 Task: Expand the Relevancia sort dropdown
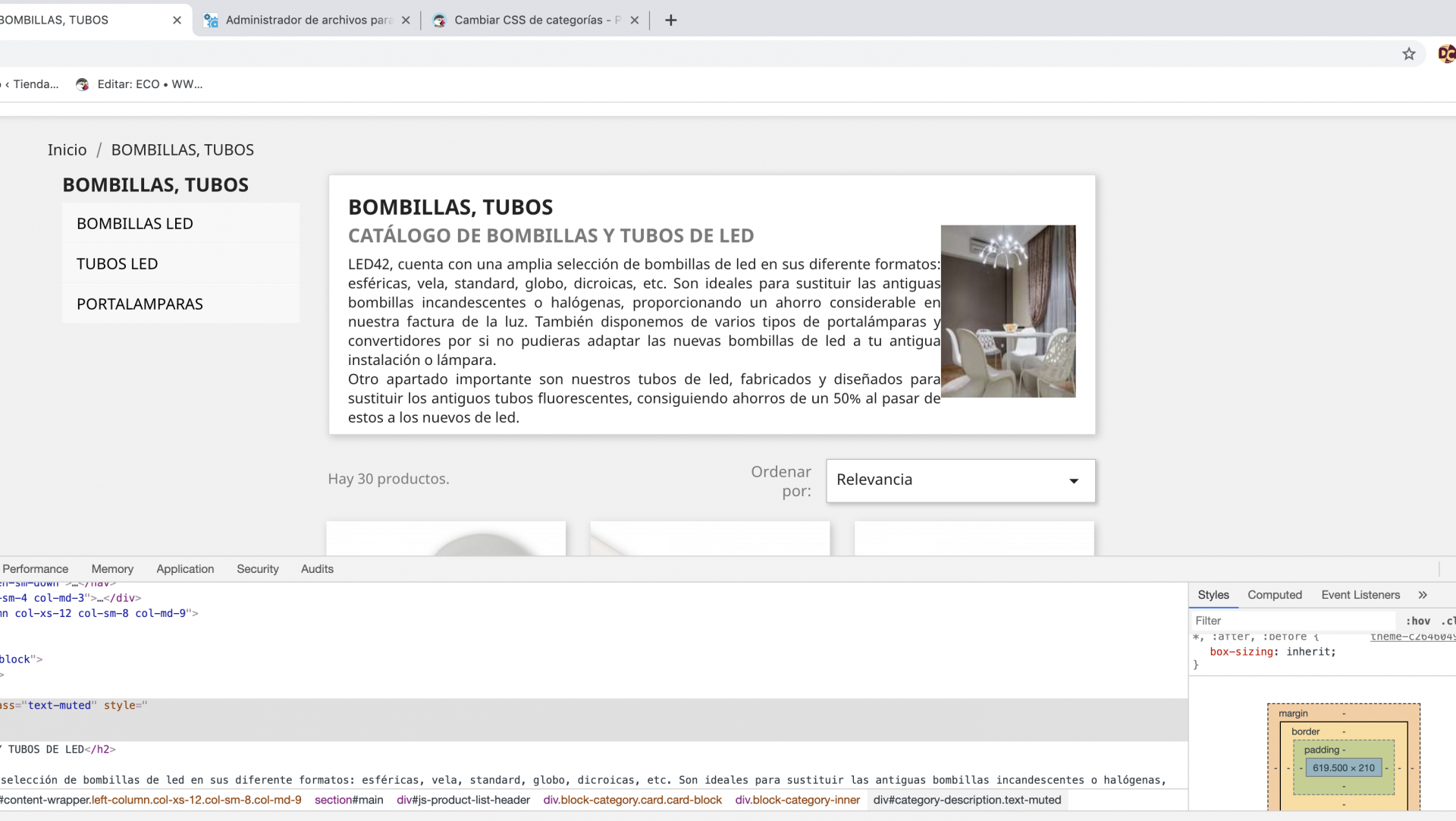960,480
